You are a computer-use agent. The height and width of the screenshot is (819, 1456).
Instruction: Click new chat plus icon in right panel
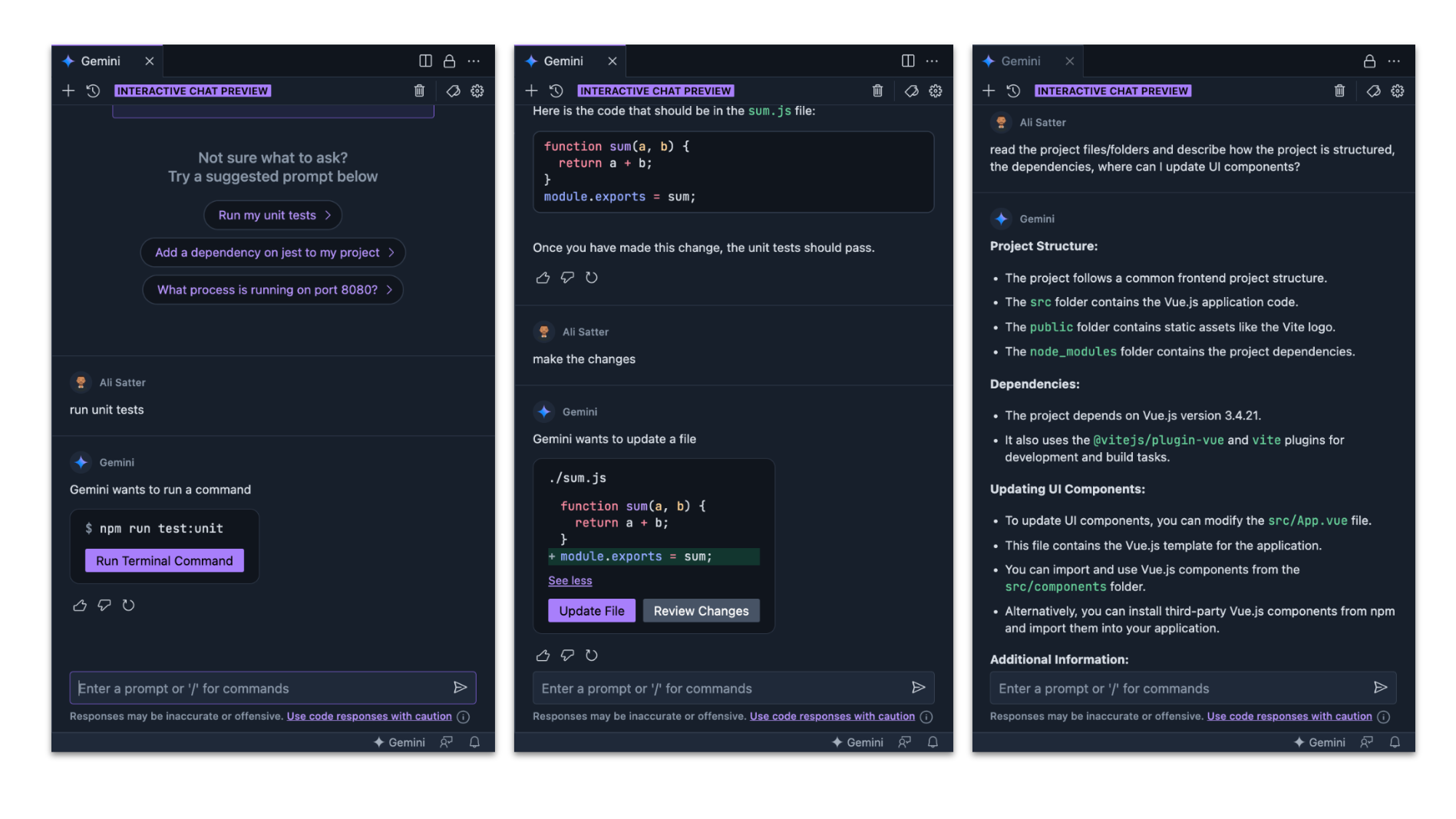tap(989, 91)
